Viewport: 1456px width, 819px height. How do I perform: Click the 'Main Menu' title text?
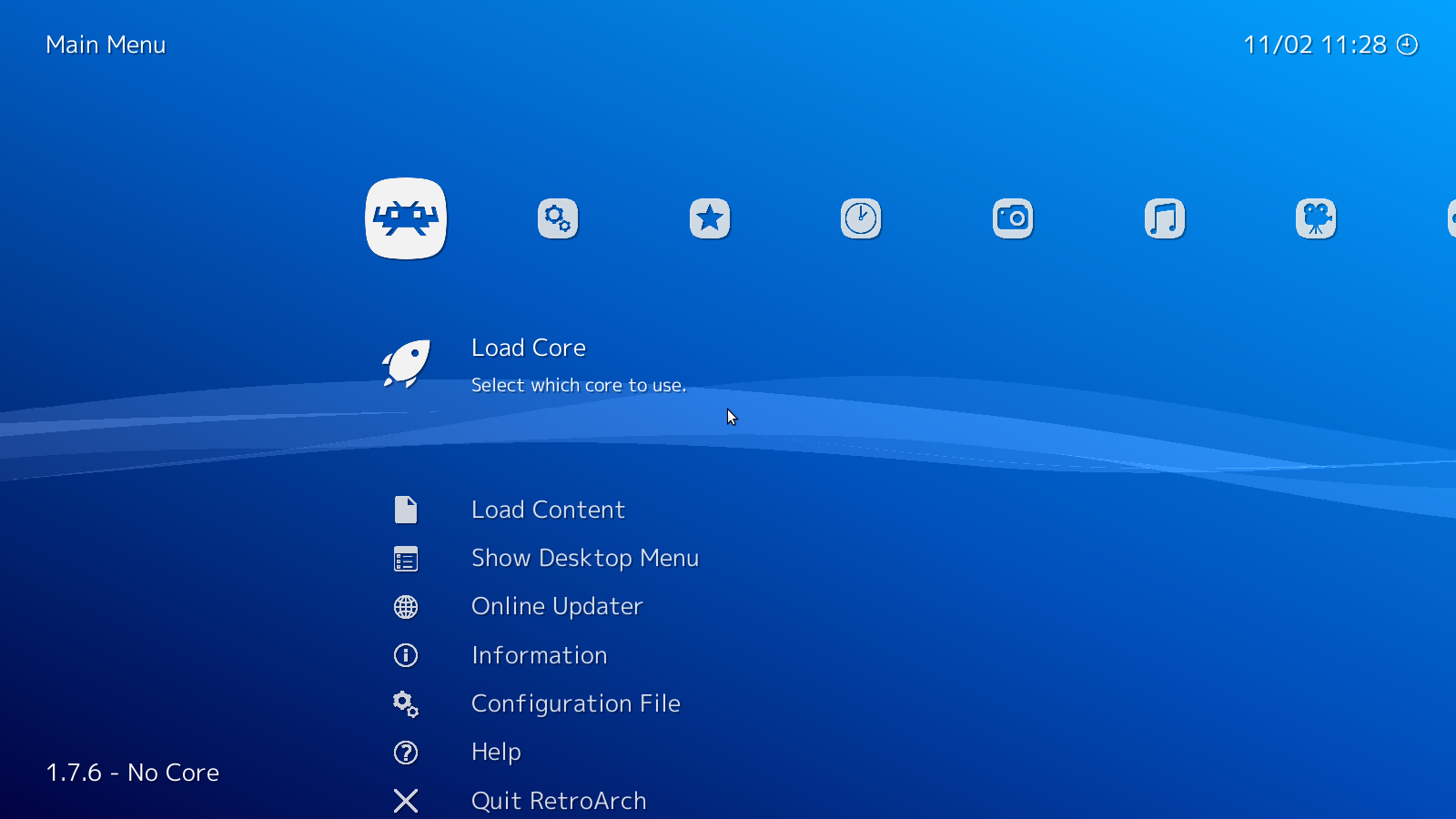(x=106, y=45)
